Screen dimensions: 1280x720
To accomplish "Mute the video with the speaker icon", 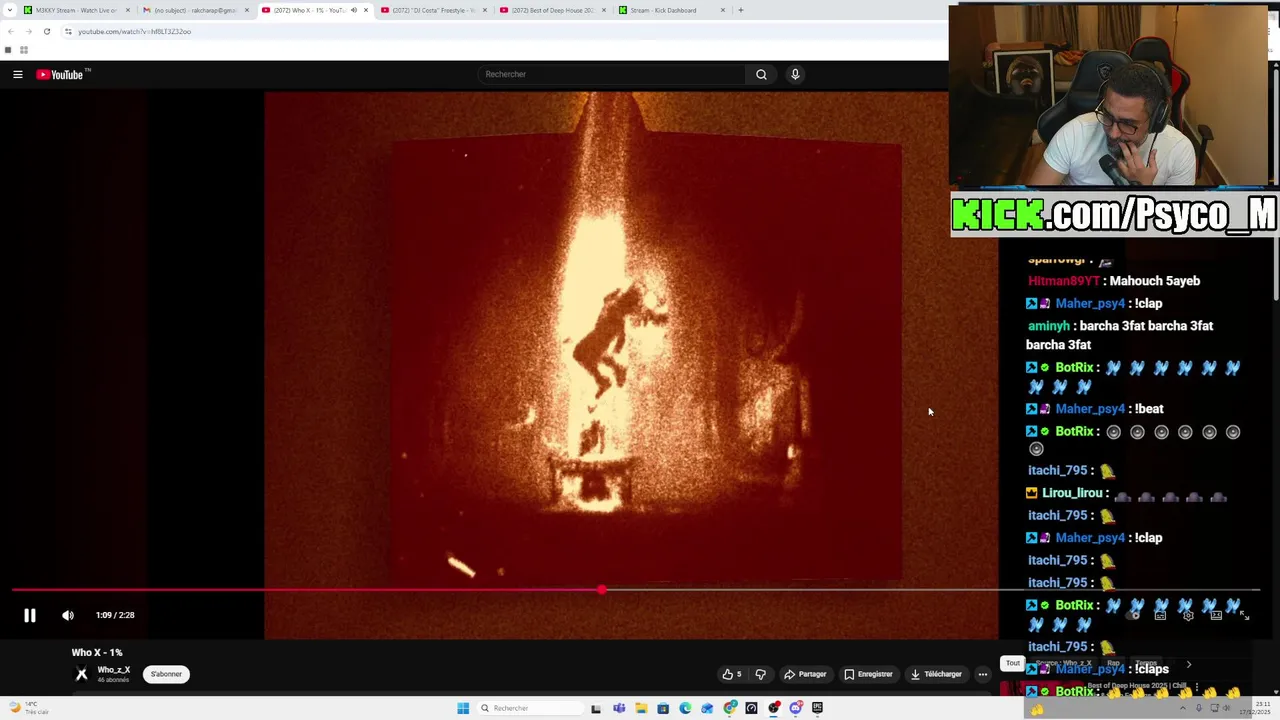I will 68,616.
